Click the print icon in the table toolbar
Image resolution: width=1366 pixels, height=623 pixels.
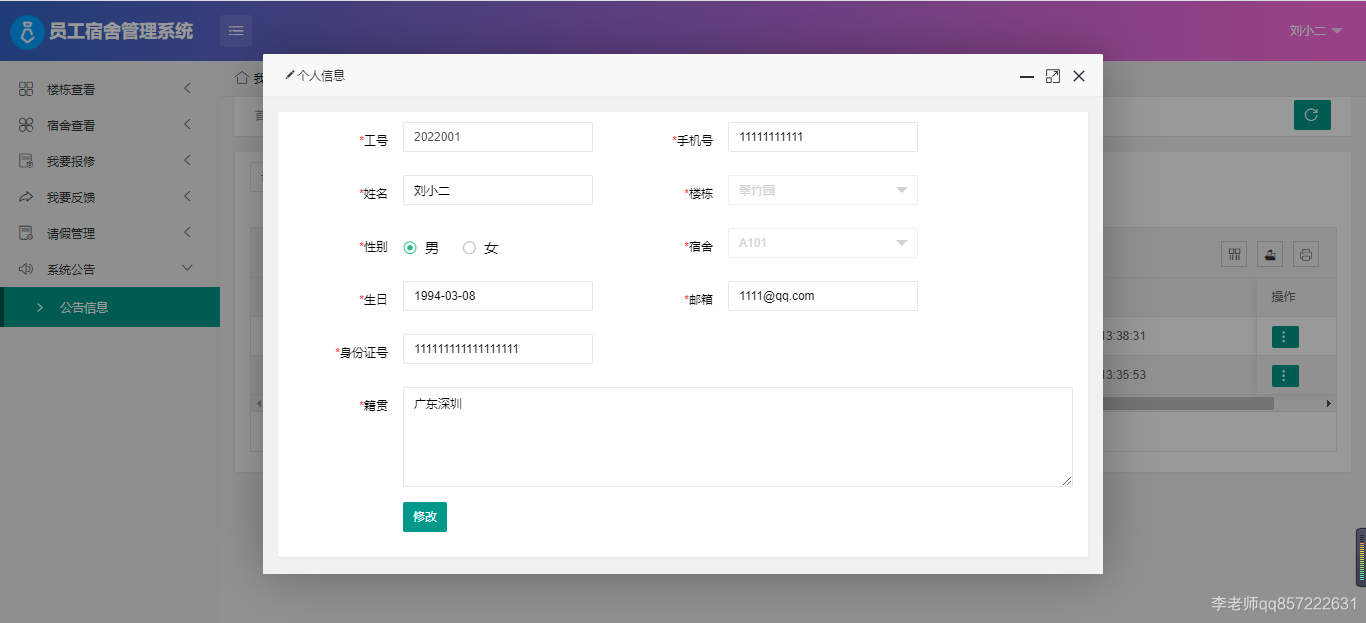1305,254
